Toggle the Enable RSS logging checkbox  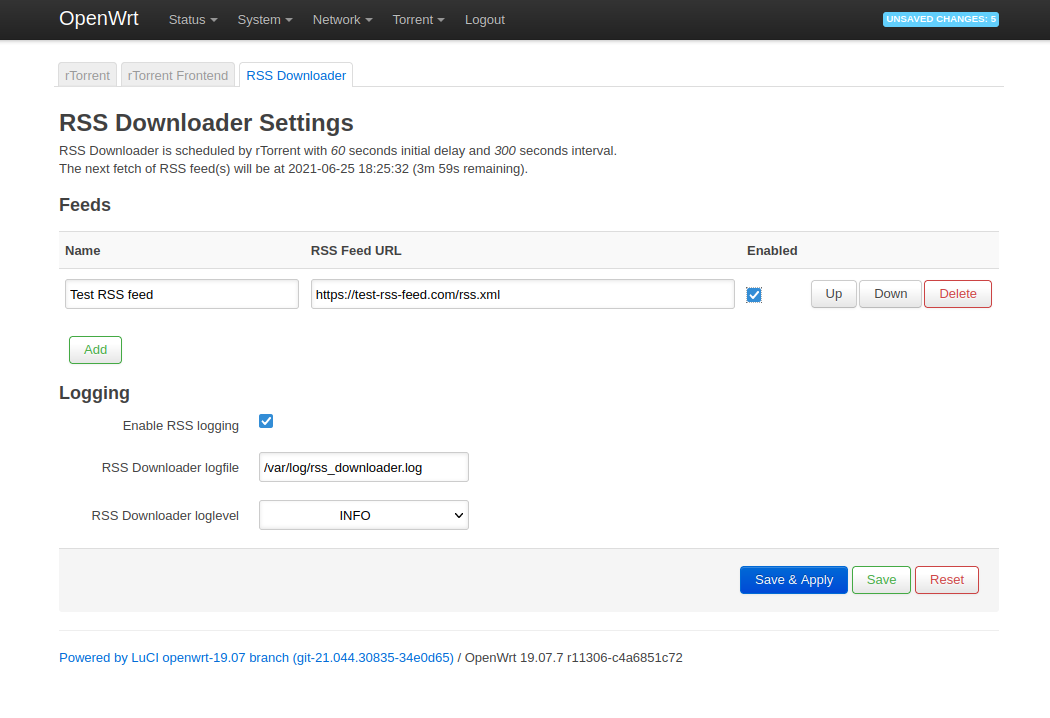coord(266,421)
